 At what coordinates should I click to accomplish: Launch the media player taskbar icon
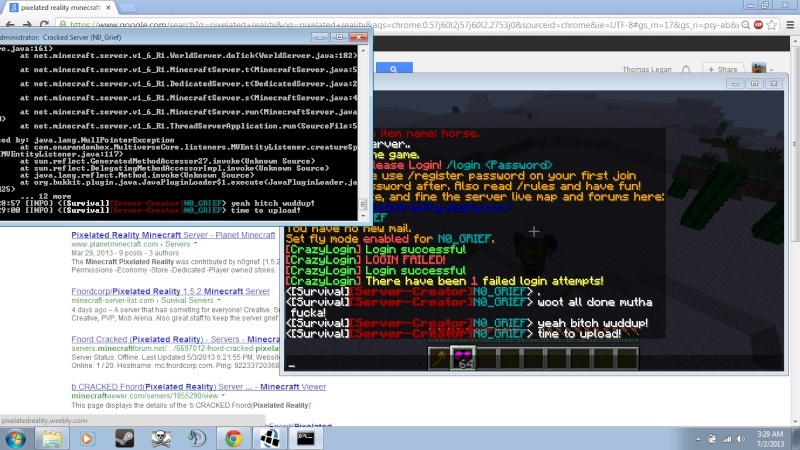[x=87, y=439]
